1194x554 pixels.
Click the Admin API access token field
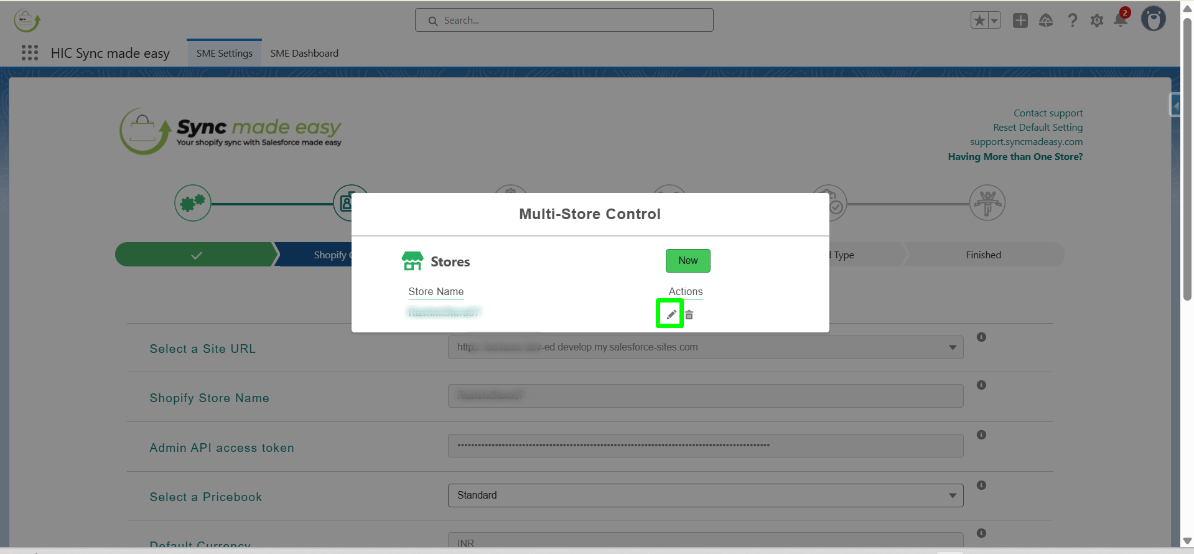[x=706, y=446]
